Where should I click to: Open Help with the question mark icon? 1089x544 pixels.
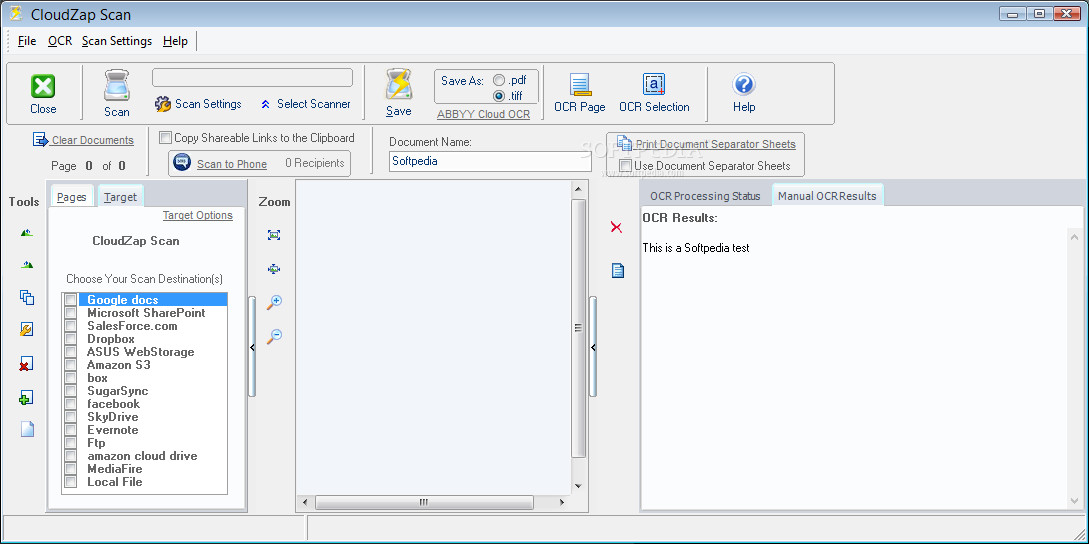tap(744, 85)
